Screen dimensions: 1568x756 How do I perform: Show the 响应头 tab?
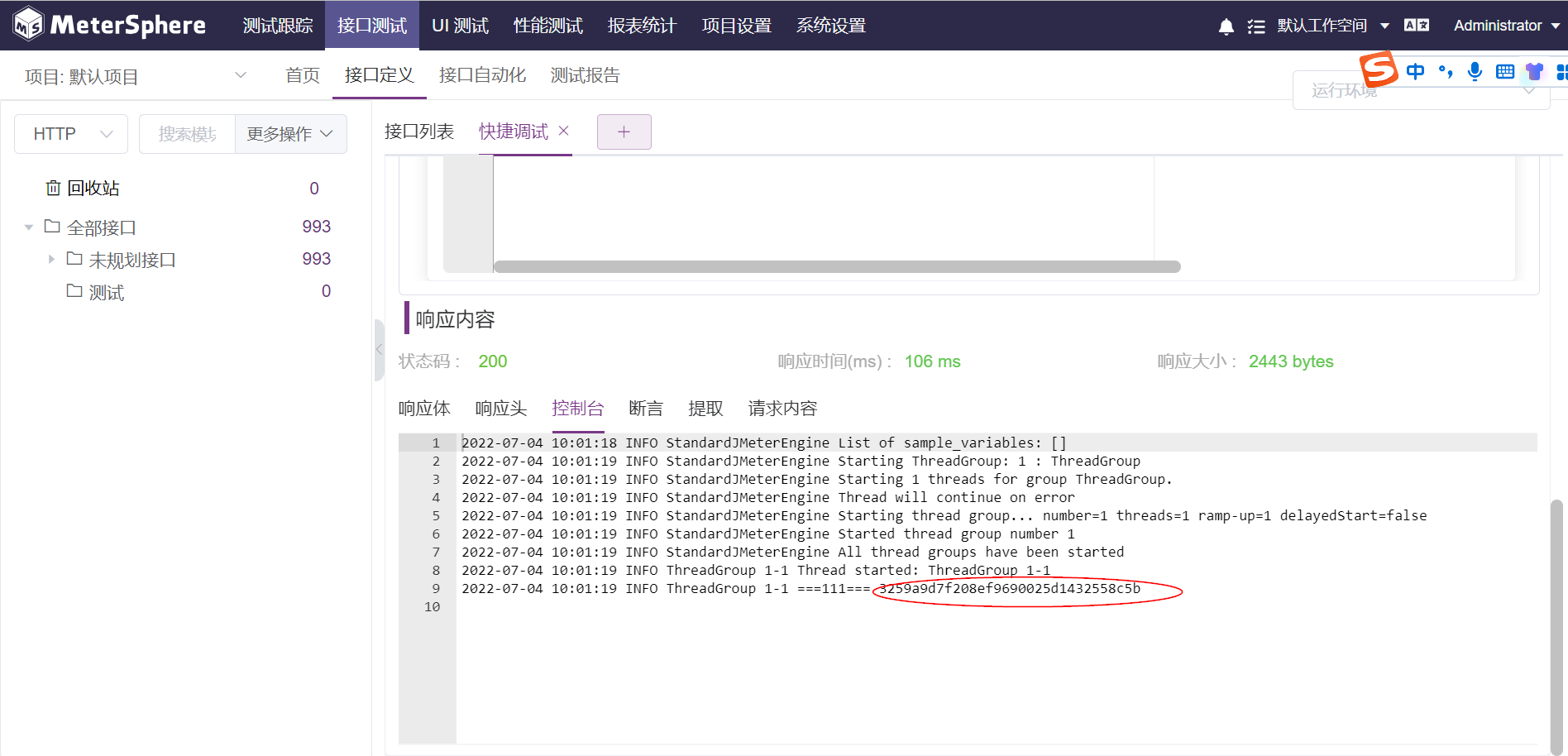point(501,409)
